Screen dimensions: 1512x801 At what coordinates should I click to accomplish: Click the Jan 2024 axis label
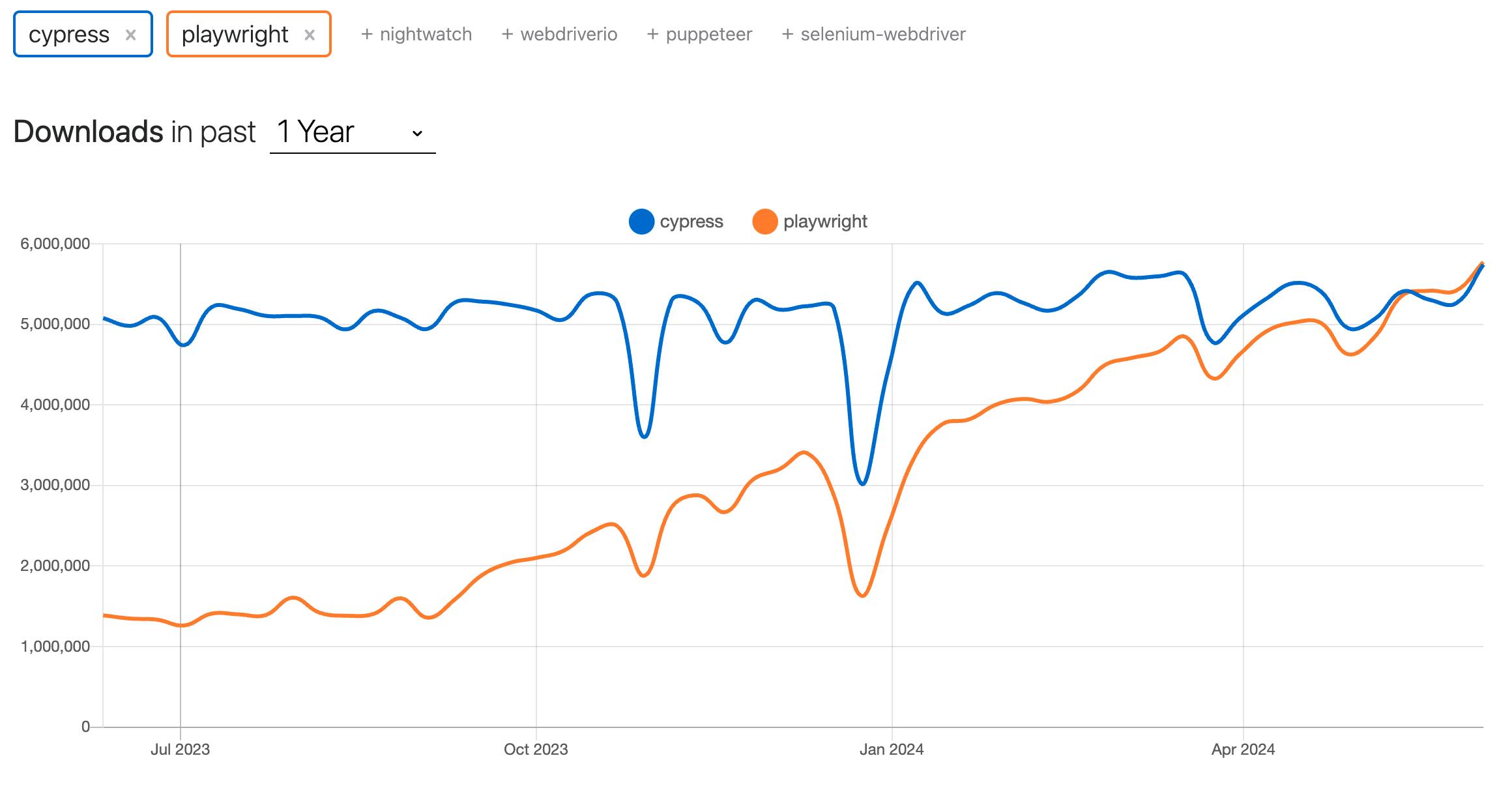click(x=891, y=750)
